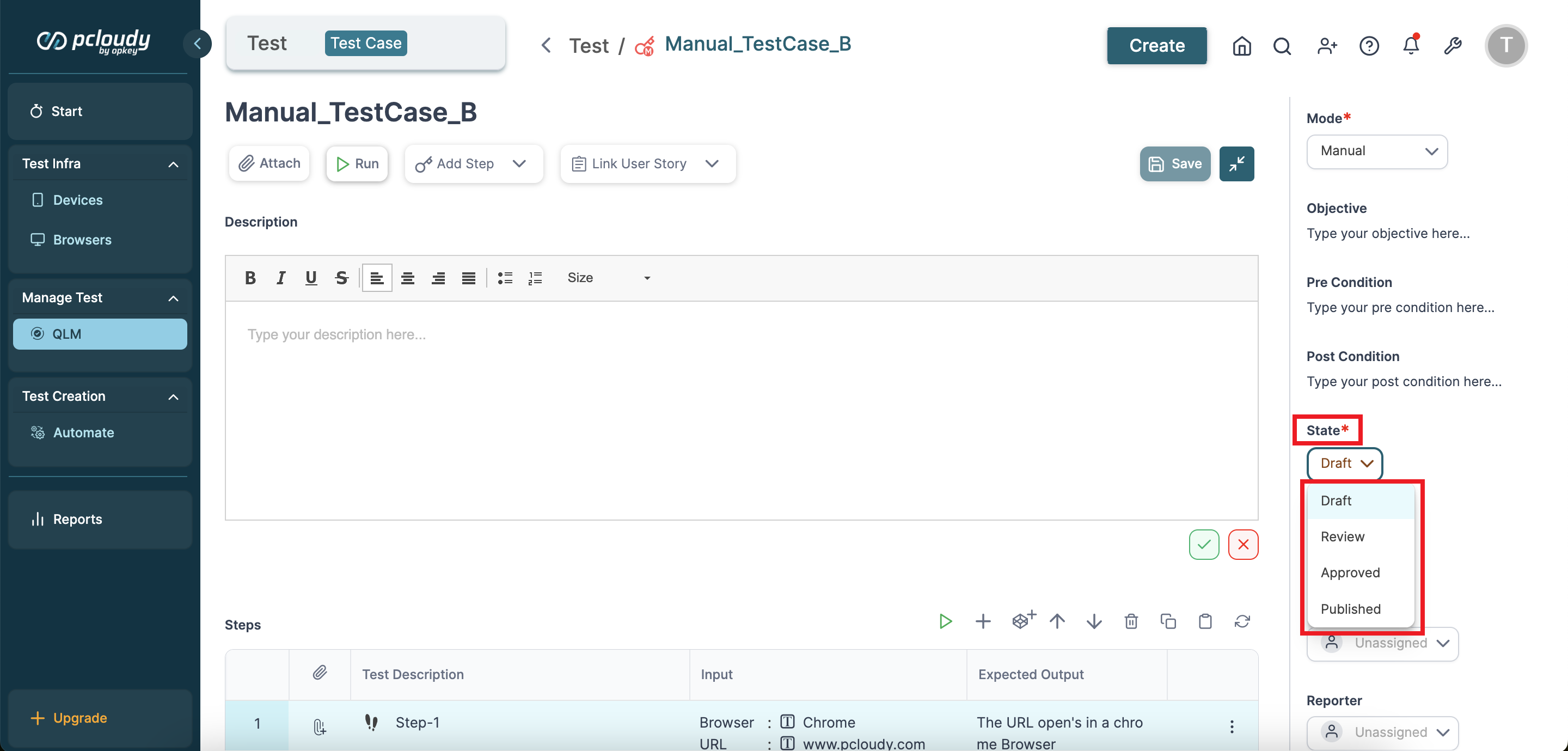Copy step with copy icon
This screenshot has height=751, width=1568.
[x=1168, y=621]
